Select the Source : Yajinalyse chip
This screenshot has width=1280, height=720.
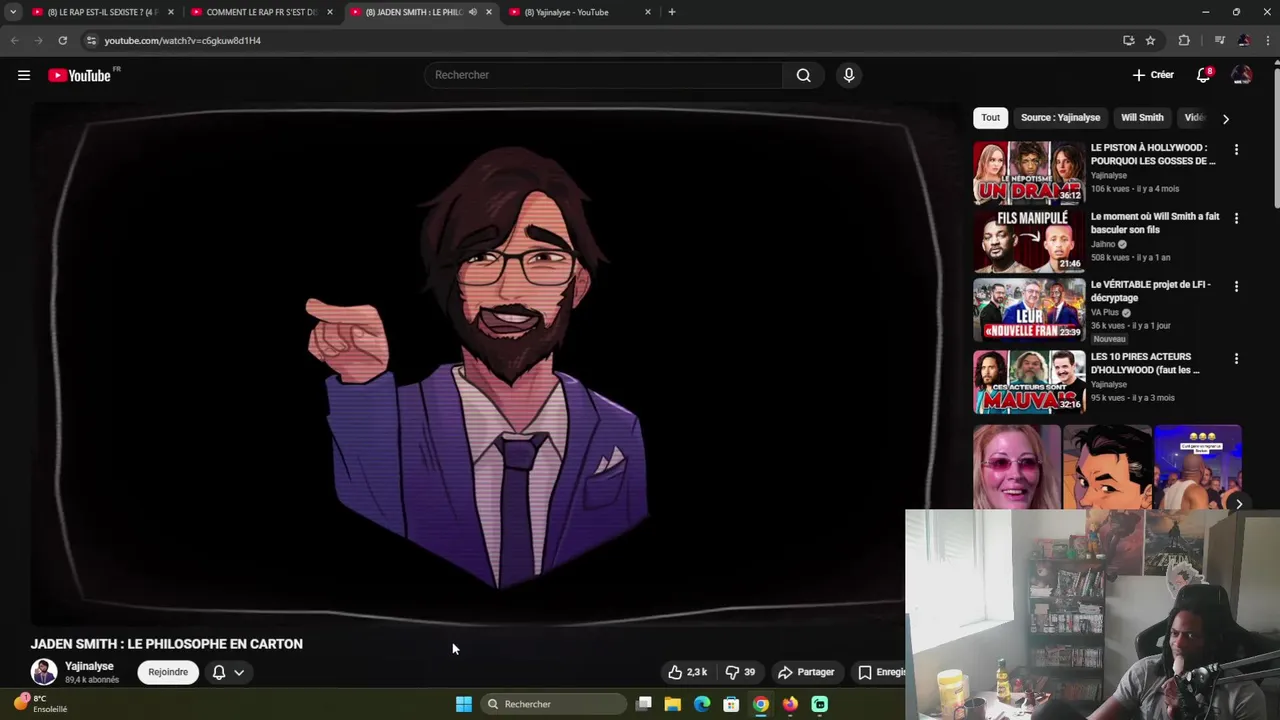(x=1060, y=117)
